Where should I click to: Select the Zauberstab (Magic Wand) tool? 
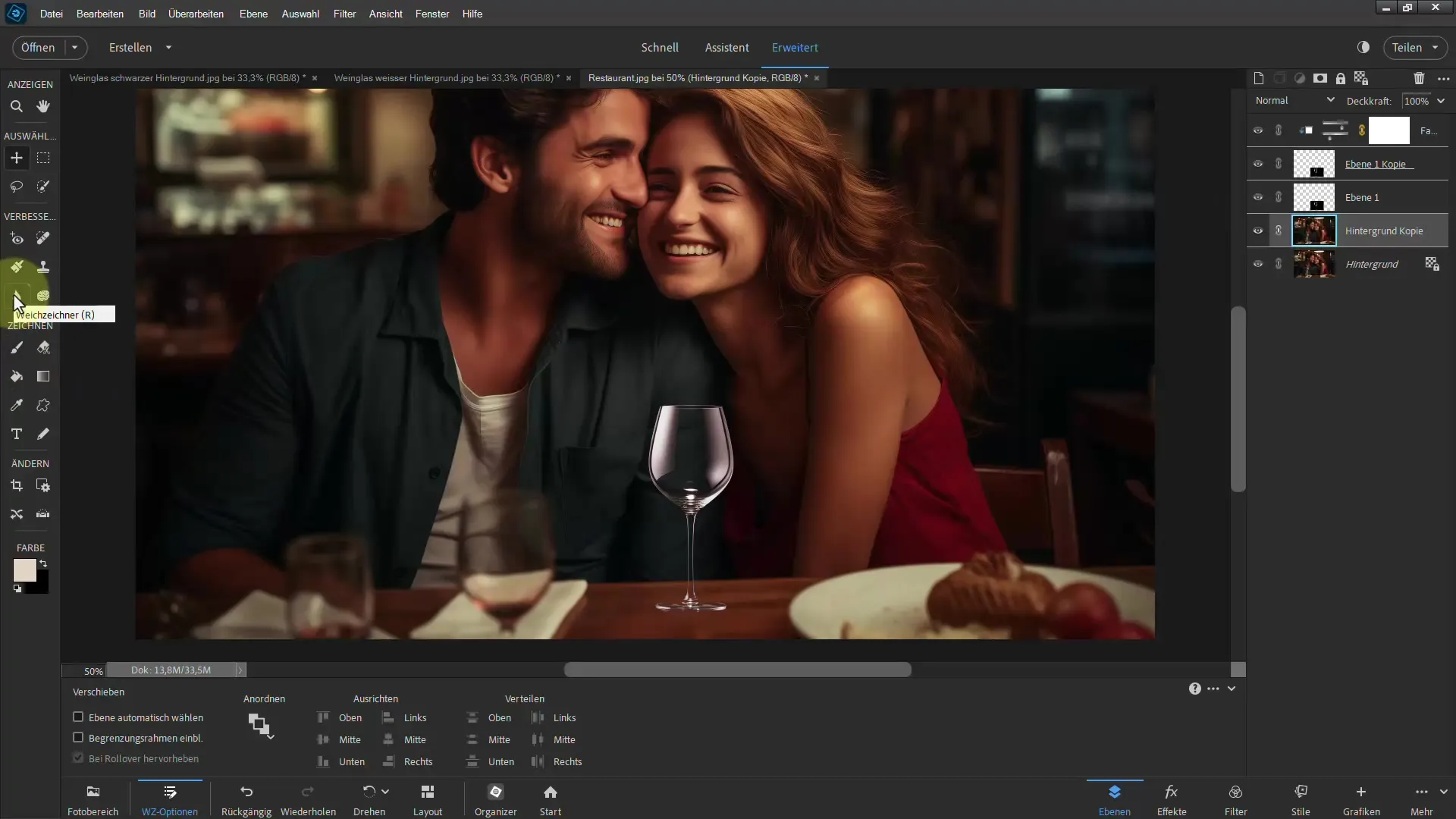tap(43, 186)
